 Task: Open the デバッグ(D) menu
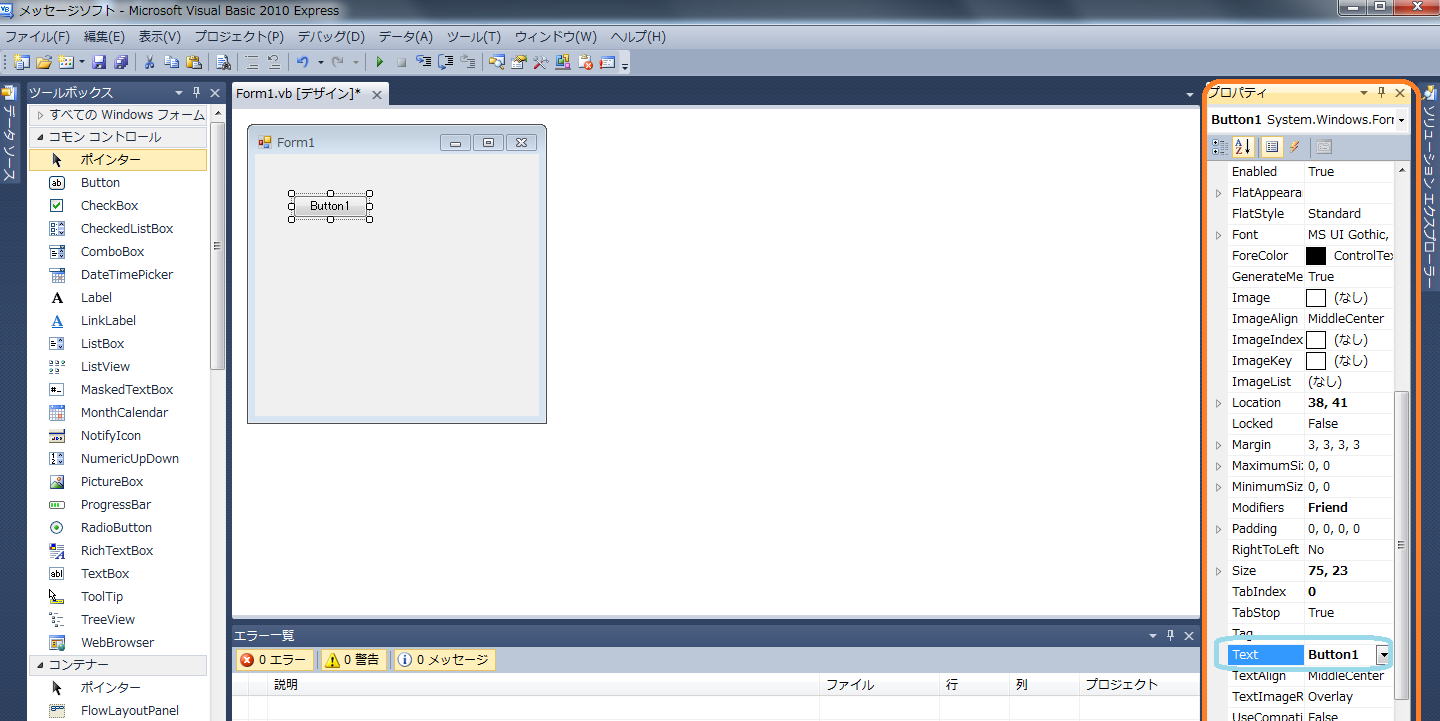(x=331, y=36)
